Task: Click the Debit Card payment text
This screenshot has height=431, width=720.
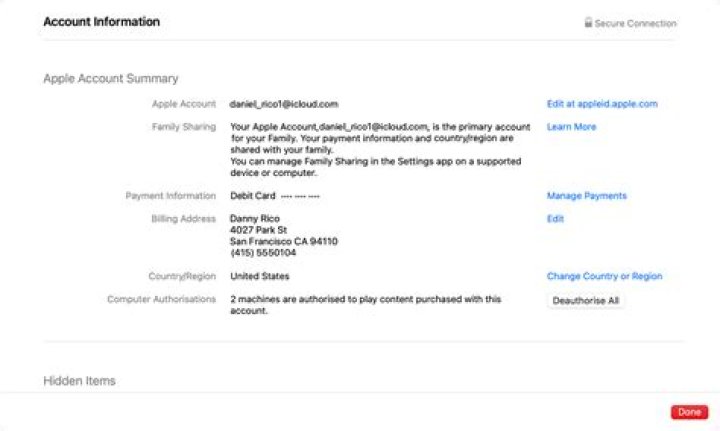Action: 253,196
